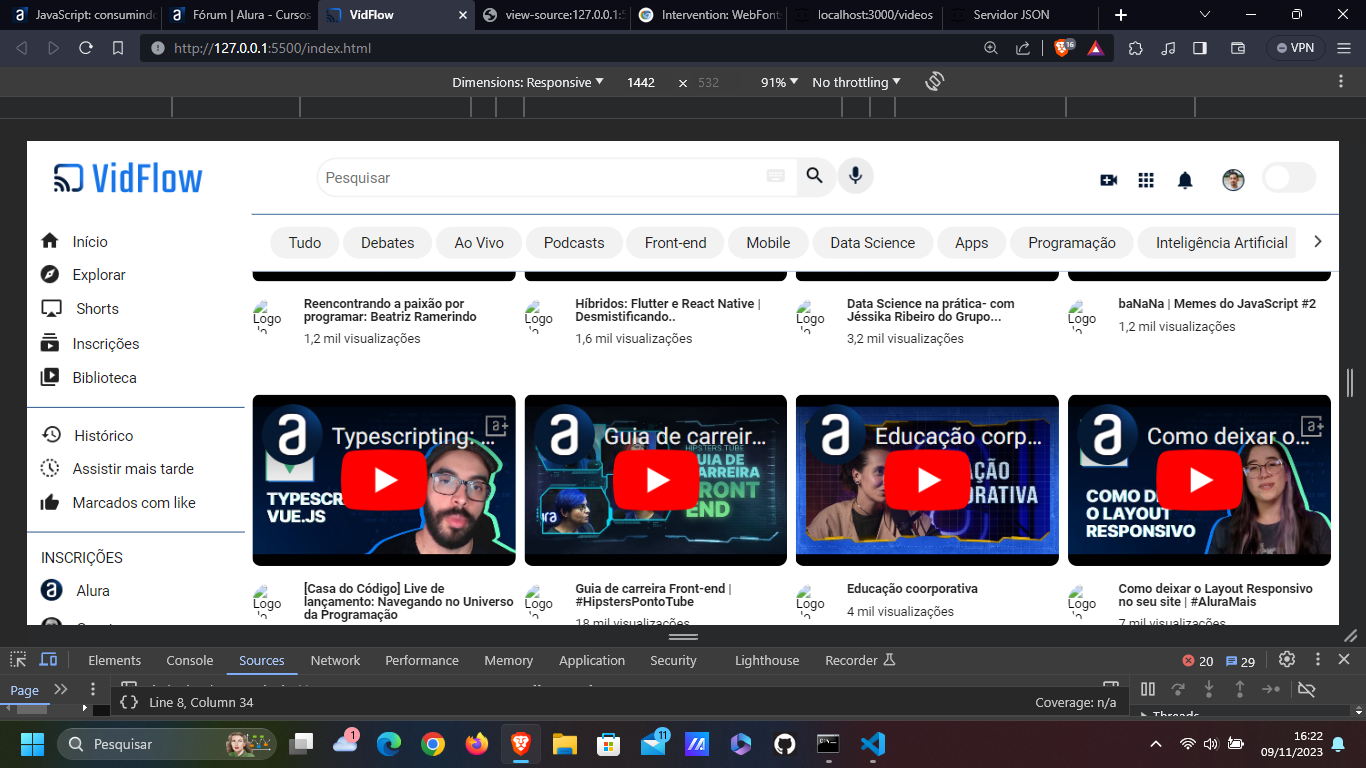Select the Programação category chip
The height and width of the screenshot is (768, 1366).
pyautogui.click(x=1072, y=242)
